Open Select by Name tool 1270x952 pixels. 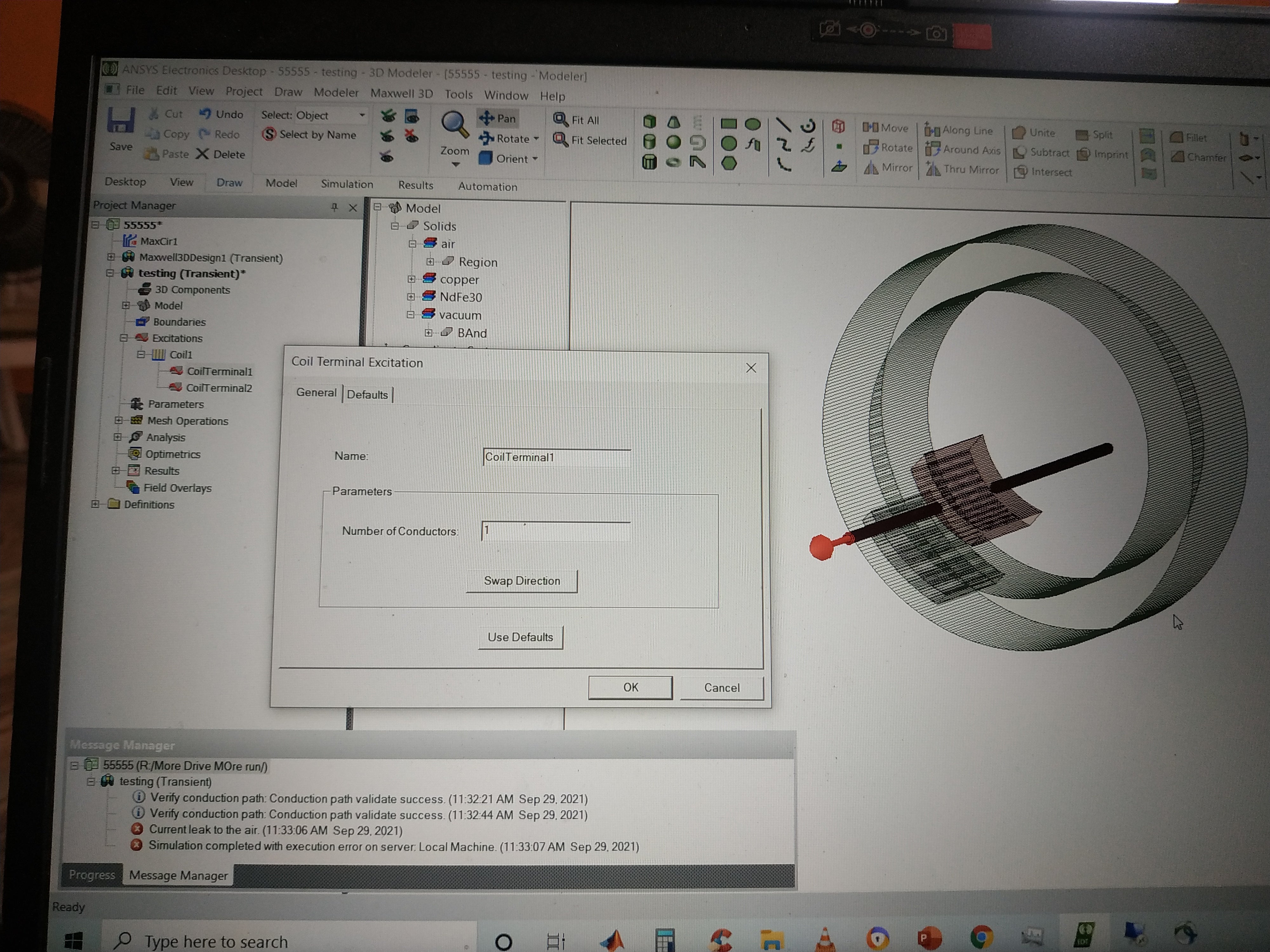309,134
